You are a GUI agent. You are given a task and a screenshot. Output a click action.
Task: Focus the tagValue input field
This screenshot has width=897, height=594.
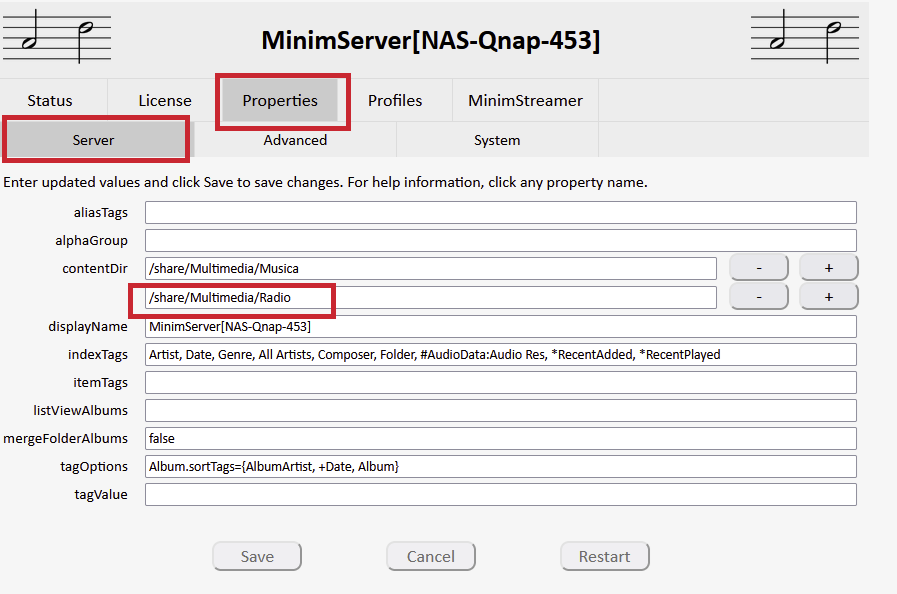(x=501, y=494)
